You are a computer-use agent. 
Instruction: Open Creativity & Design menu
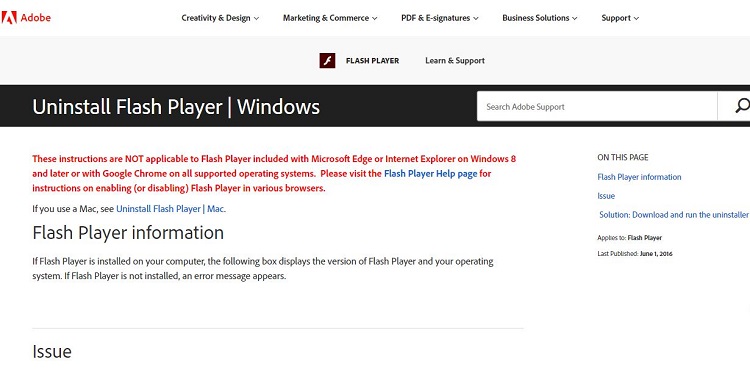tap(220, 18)
